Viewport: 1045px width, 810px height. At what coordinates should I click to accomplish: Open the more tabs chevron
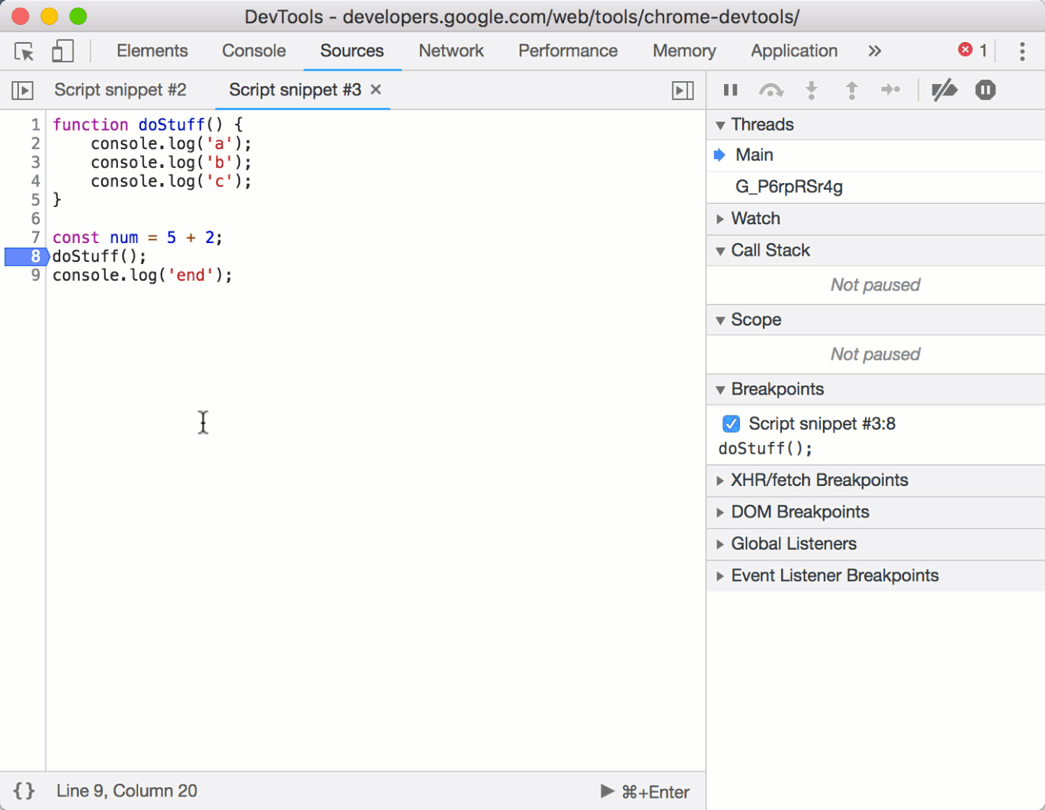coord(874,51)
